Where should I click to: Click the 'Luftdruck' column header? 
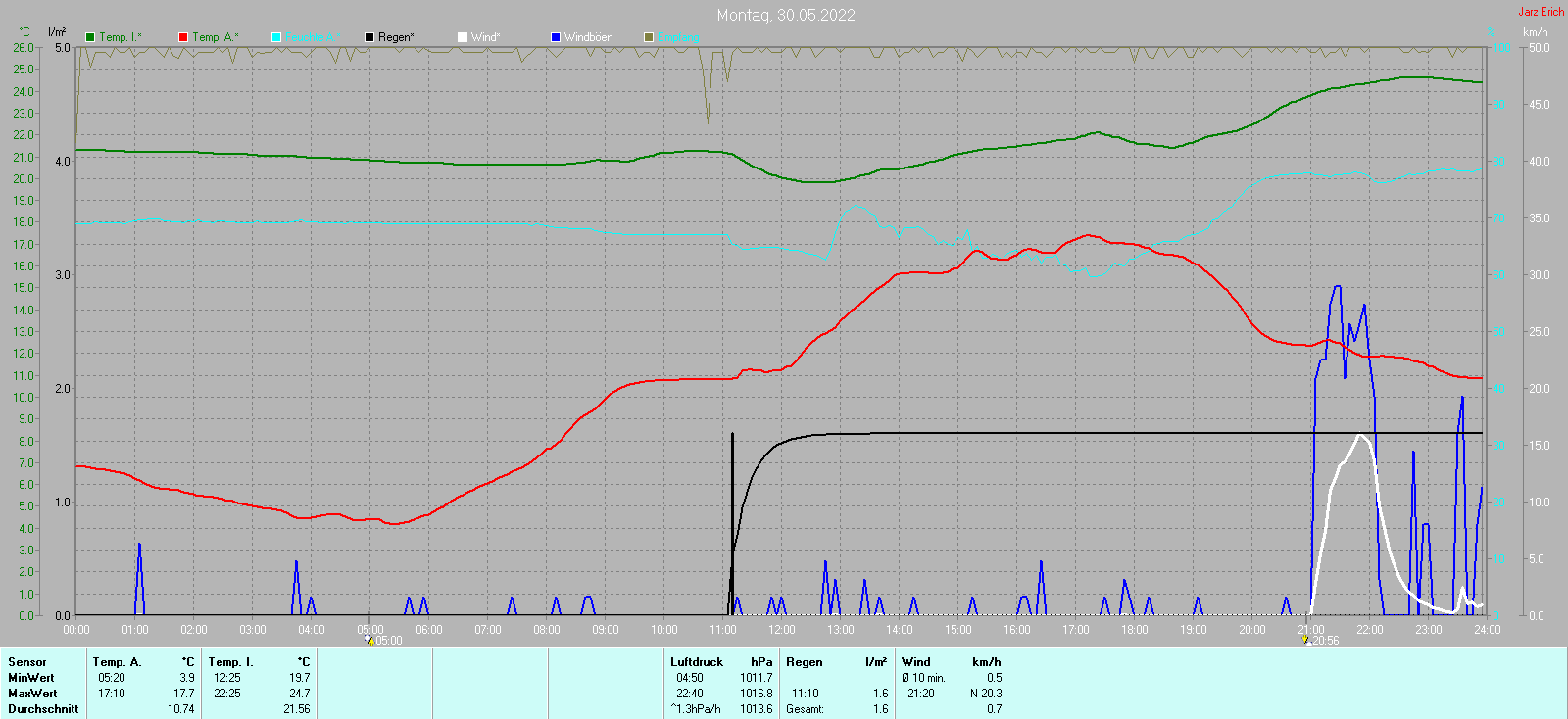point(697,662)
